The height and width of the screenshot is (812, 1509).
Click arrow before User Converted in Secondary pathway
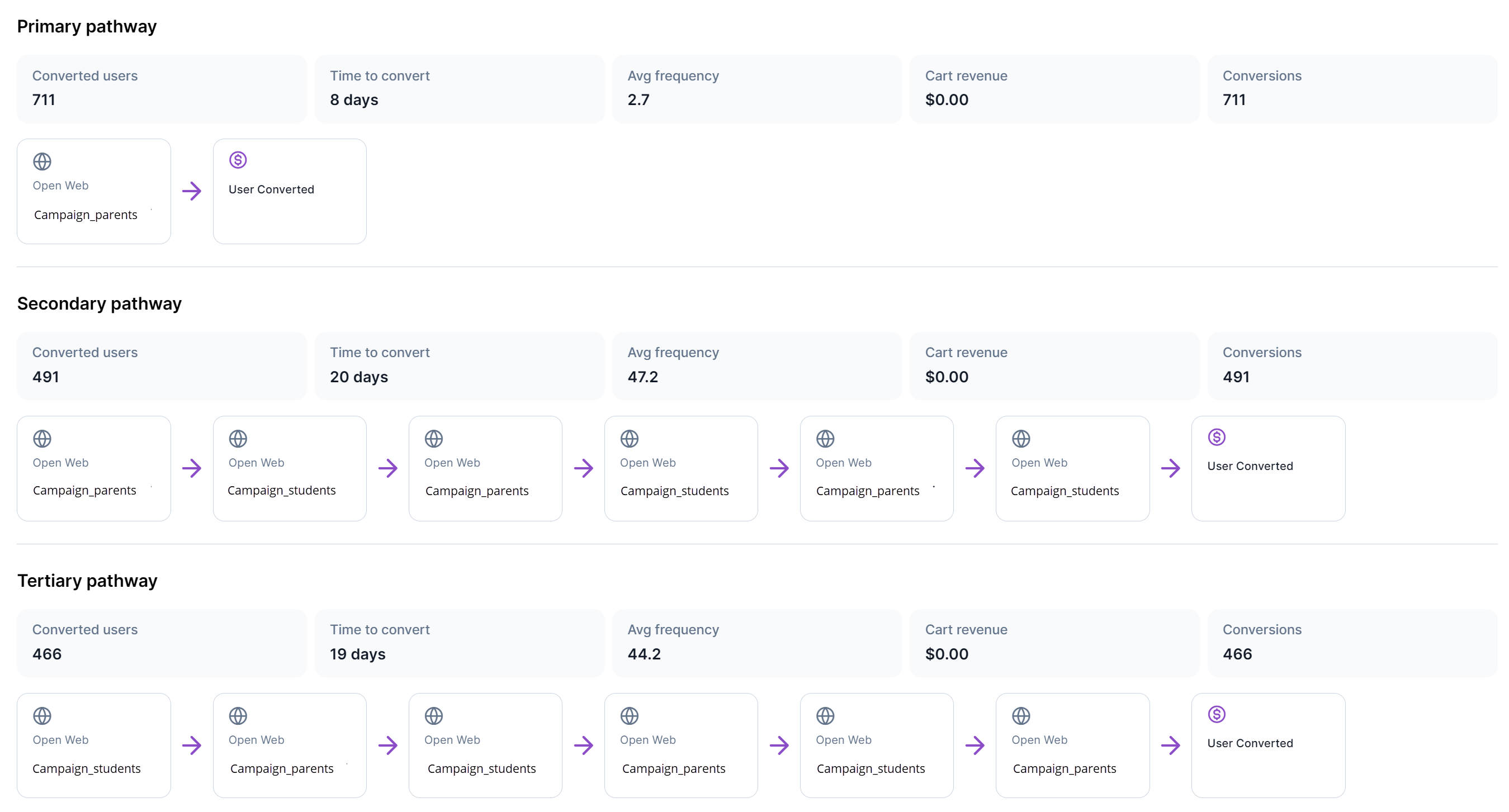click(1170, 468)
